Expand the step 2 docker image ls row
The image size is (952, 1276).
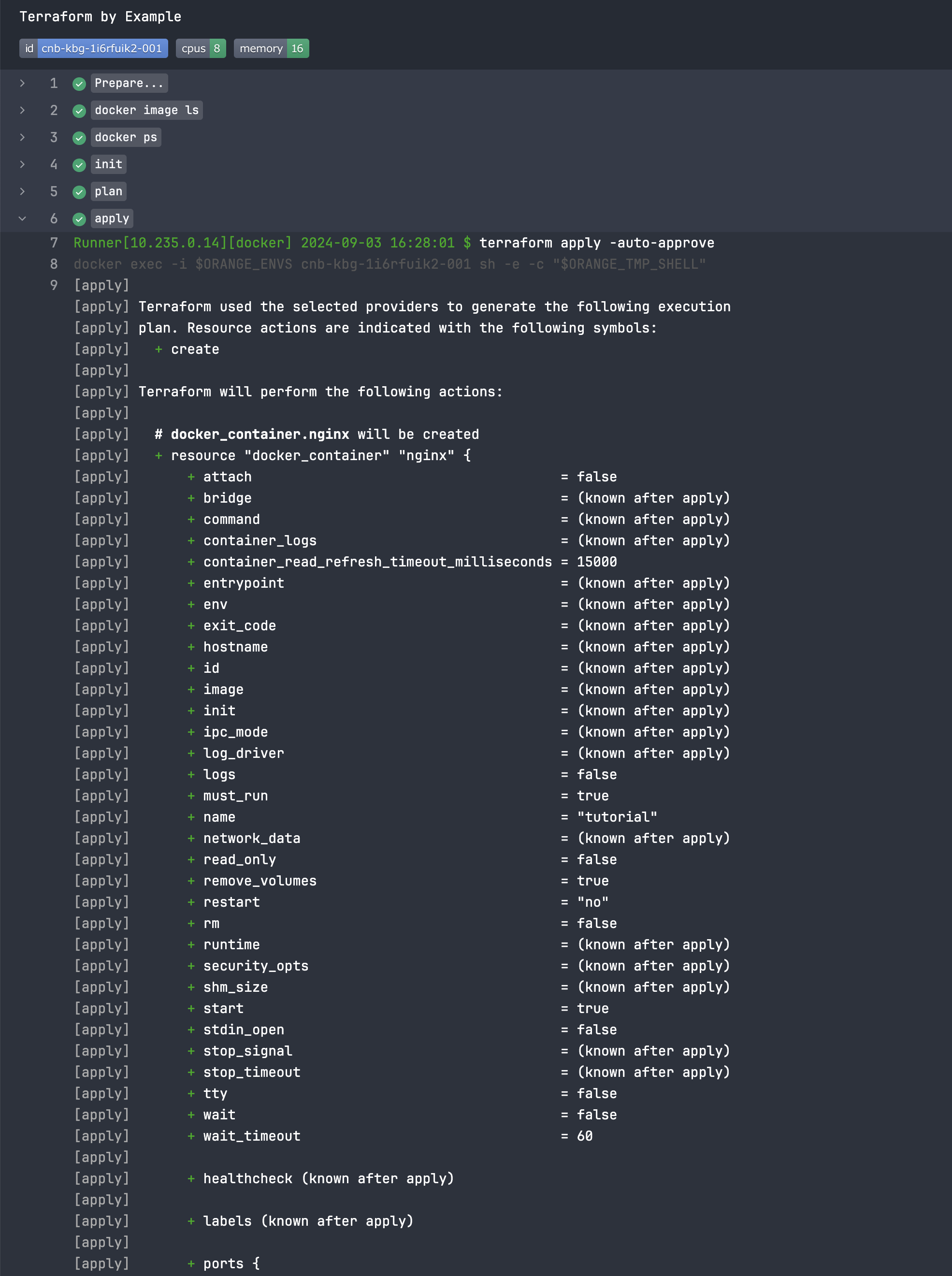click(x=22, y=110)
